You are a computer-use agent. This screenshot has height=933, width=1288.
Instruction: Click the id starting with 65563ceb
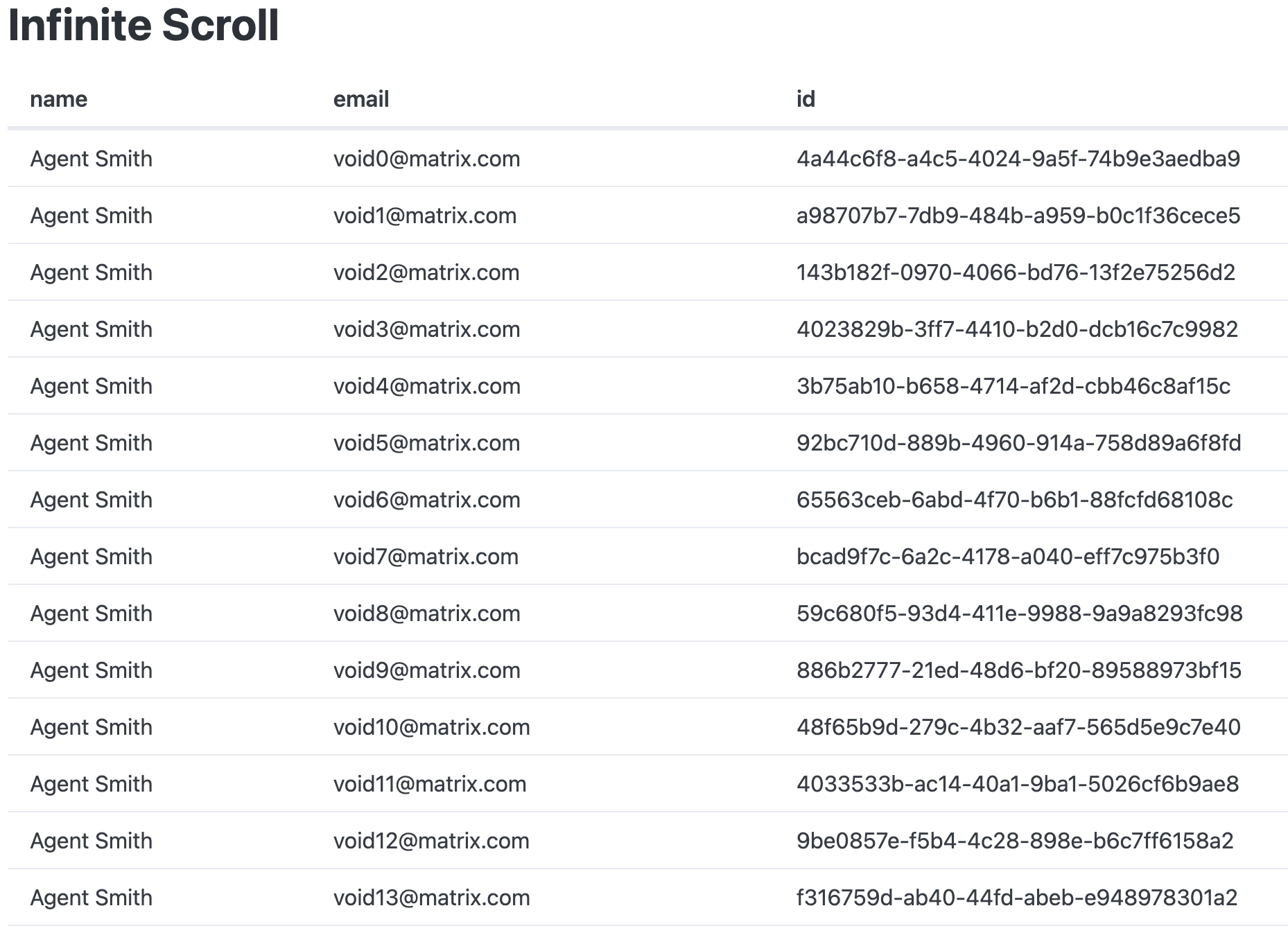[x=1015, y=500]
